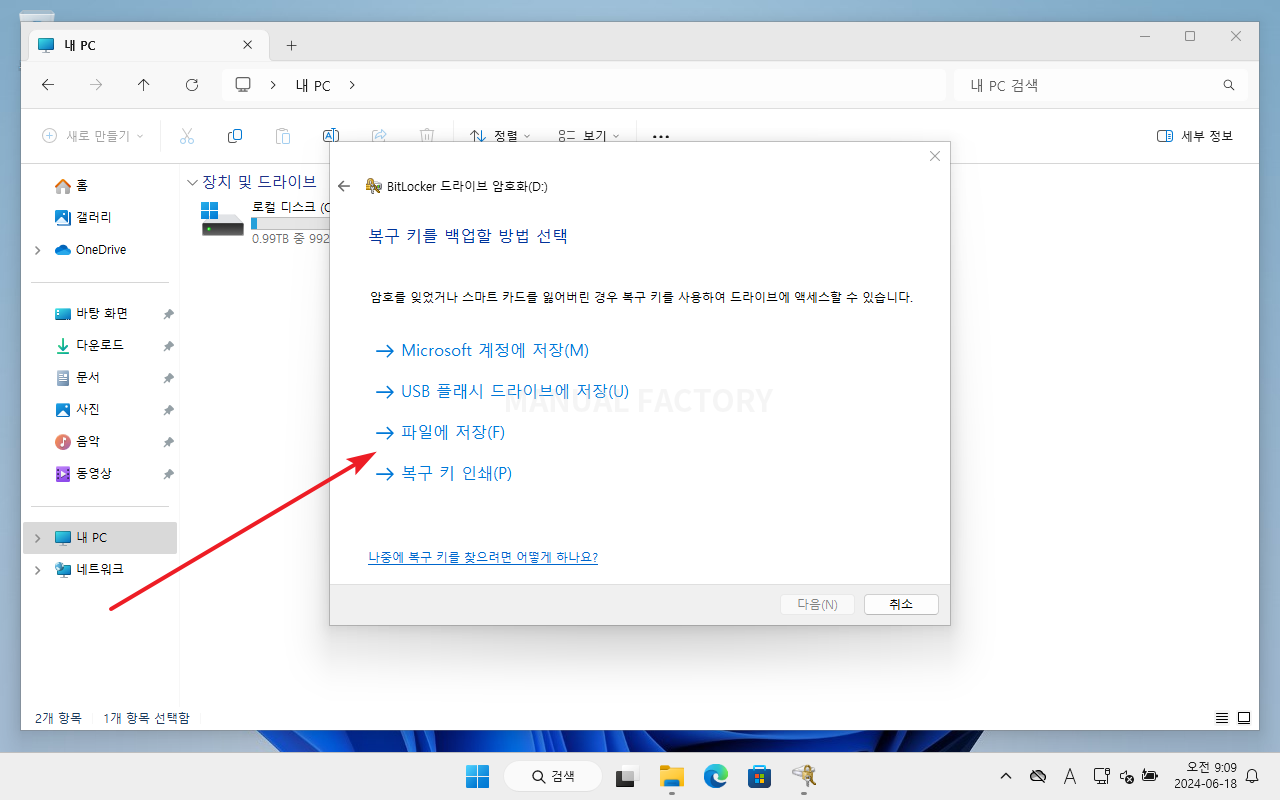Switch to large icons view icon
1280x800 pixels.
(x=1244, y=718)
